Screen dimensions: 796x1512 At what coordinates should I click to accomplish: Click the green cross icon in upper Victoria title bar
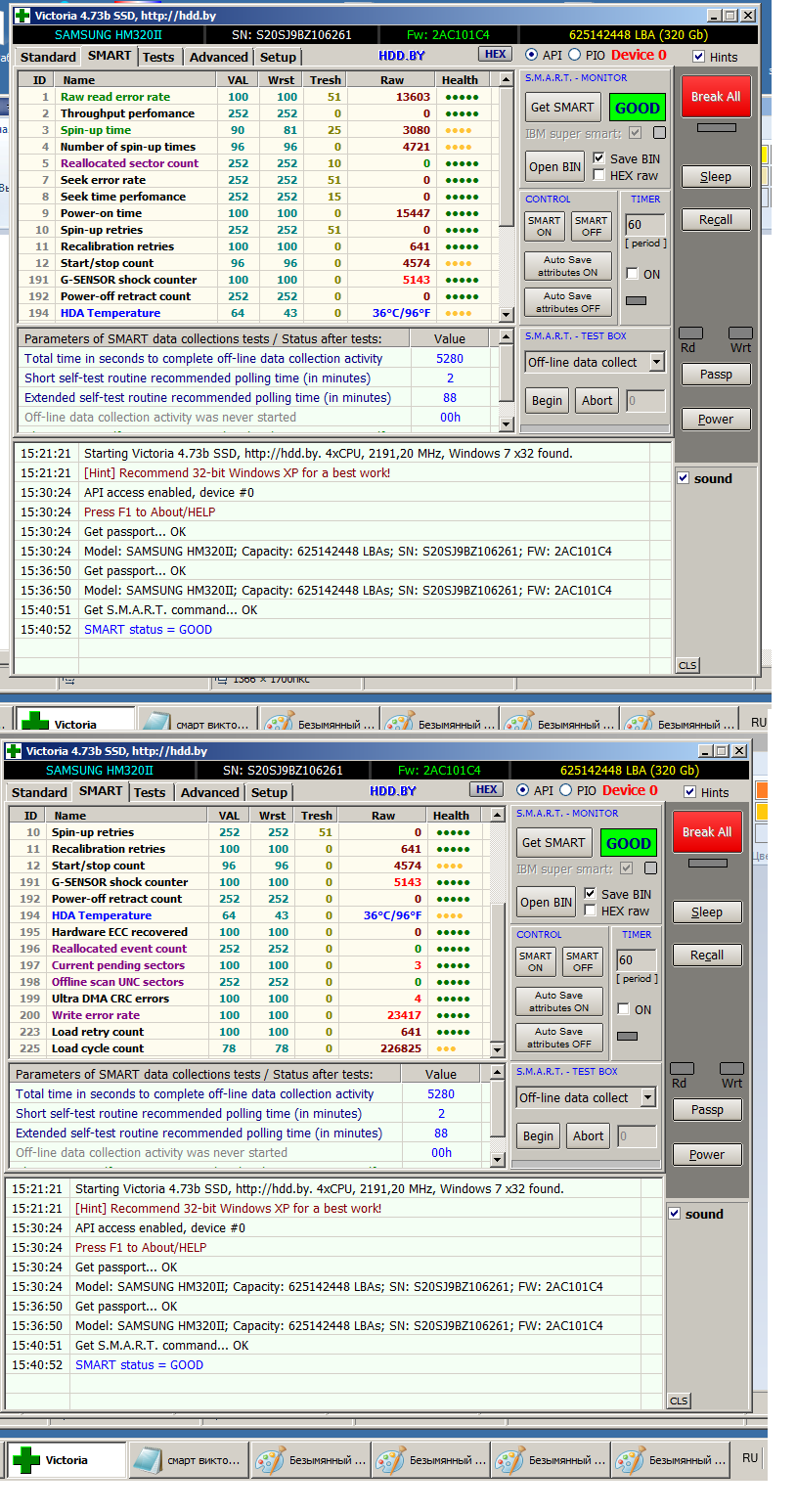tap(22, 16)
